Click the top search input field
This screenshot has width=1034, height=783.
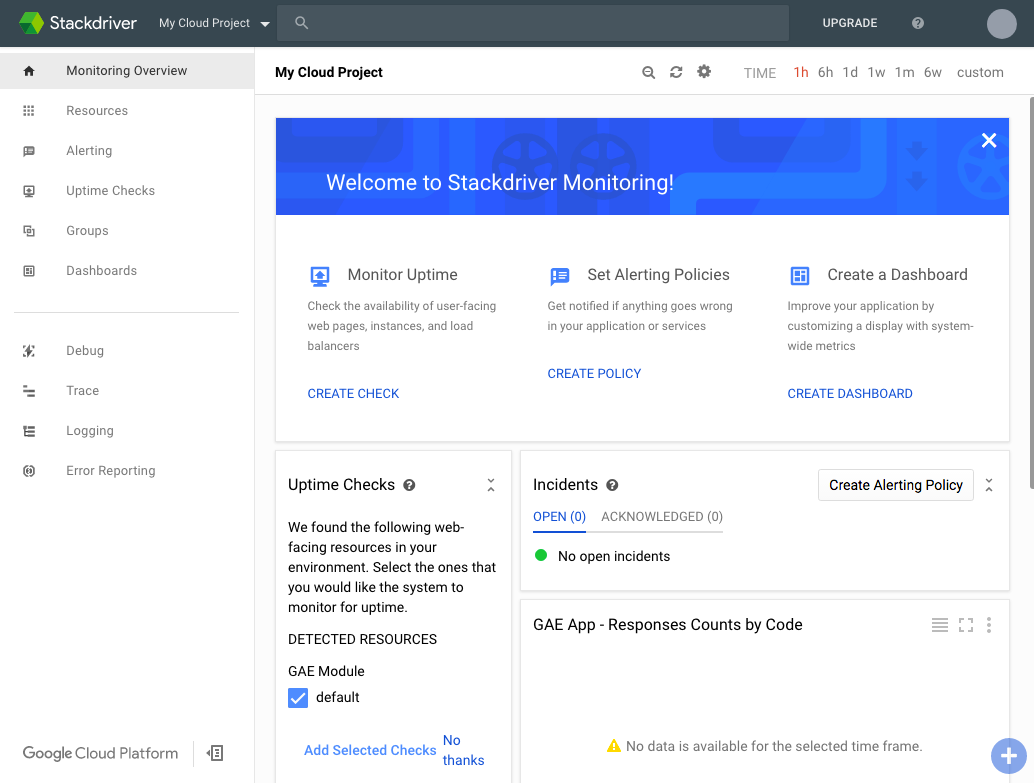[x=533, y=23]
